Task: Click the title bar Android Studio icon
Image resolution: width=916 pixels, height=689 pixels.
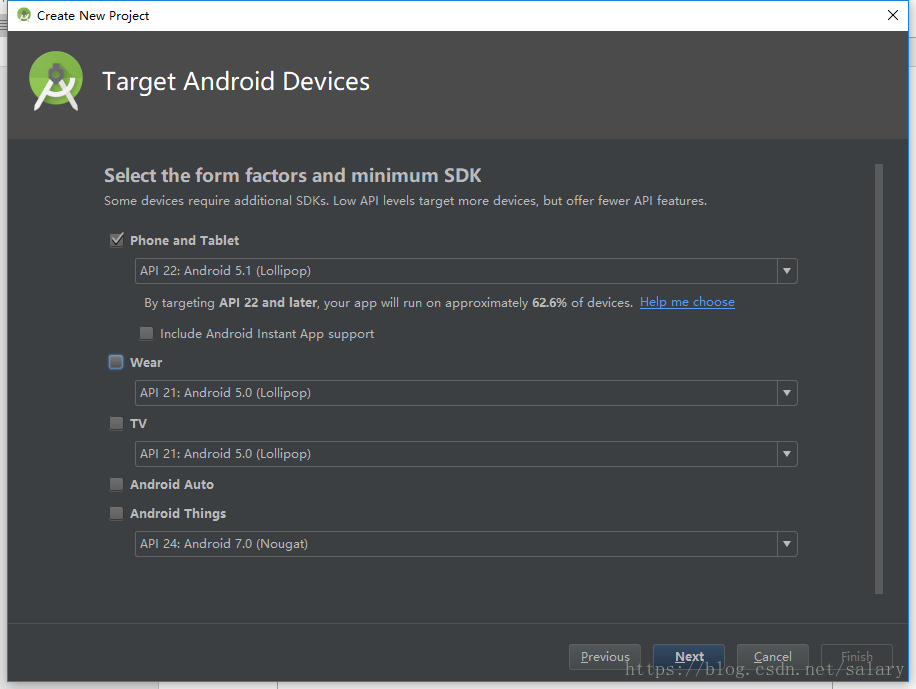Action: [23, 15]
